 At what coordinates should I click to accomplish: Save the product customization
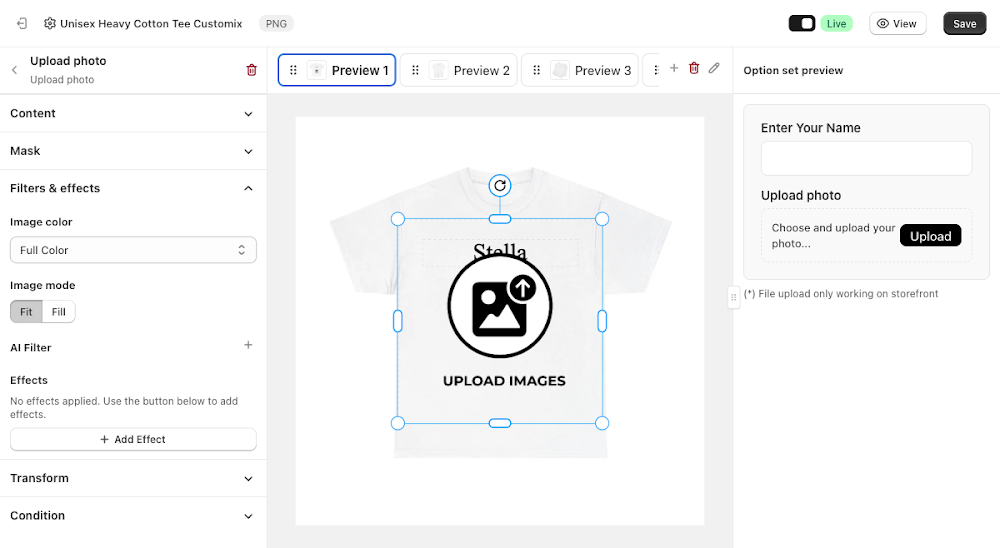click(964, 24)
